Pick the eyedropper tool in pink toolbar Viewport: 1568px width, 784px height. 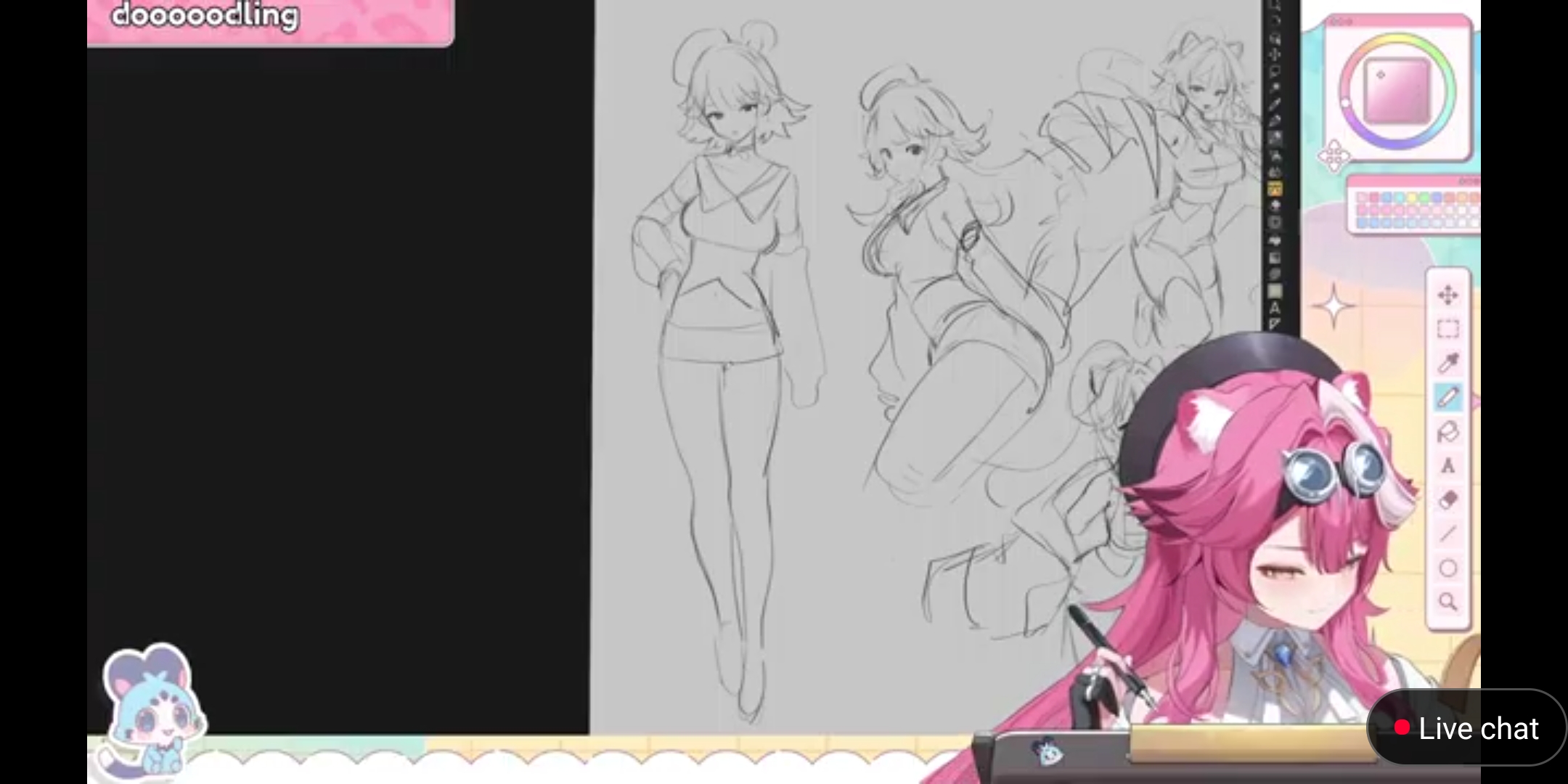1447,363
